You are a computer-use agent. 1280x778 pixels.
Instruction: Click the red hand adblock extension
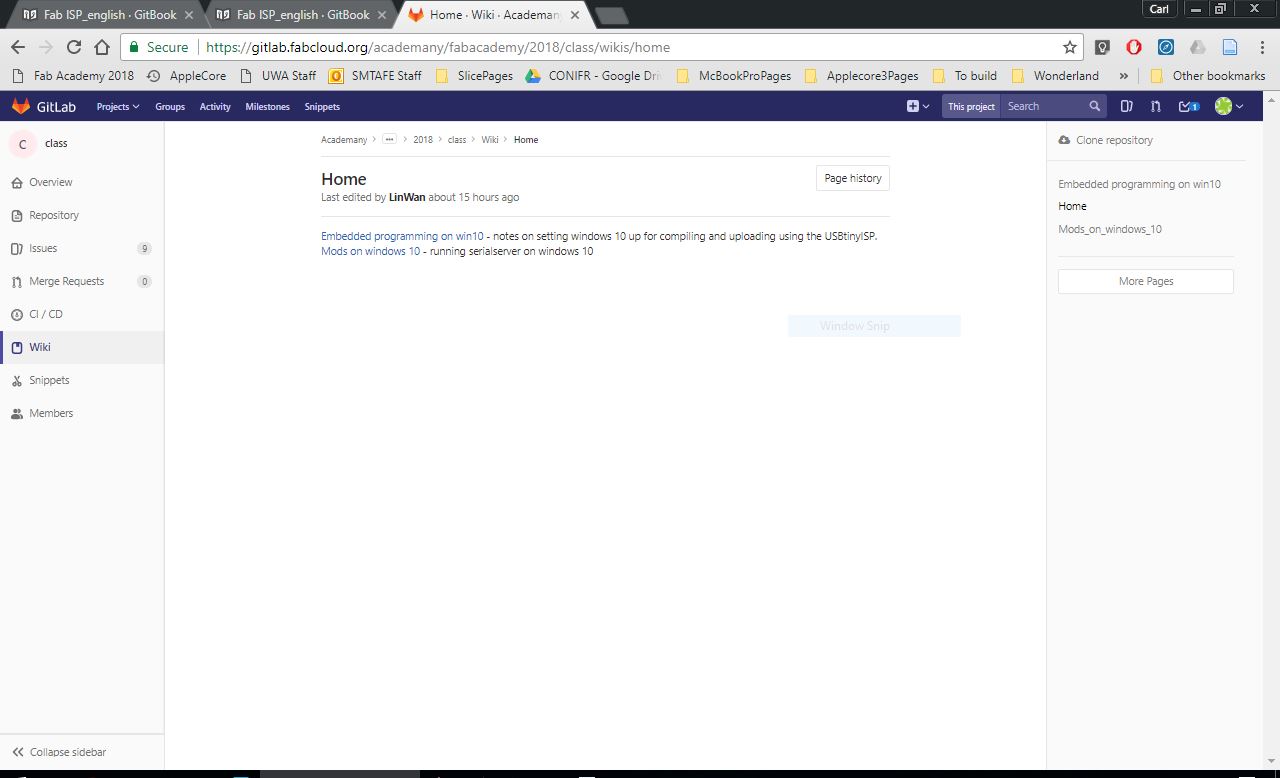1134,47
